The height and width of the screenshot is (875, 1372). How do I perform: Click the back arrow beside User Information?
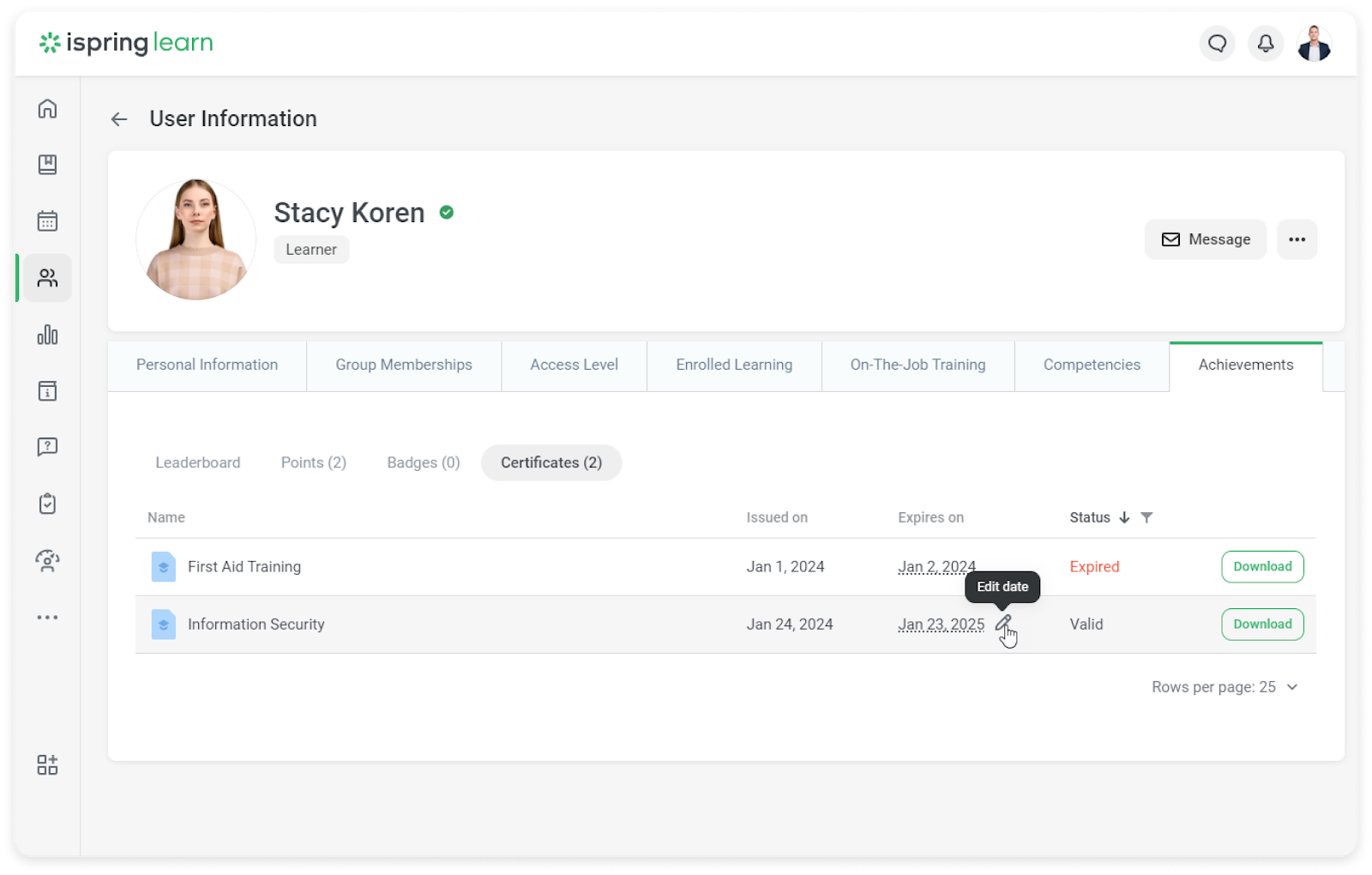click(x=119, y=119)
